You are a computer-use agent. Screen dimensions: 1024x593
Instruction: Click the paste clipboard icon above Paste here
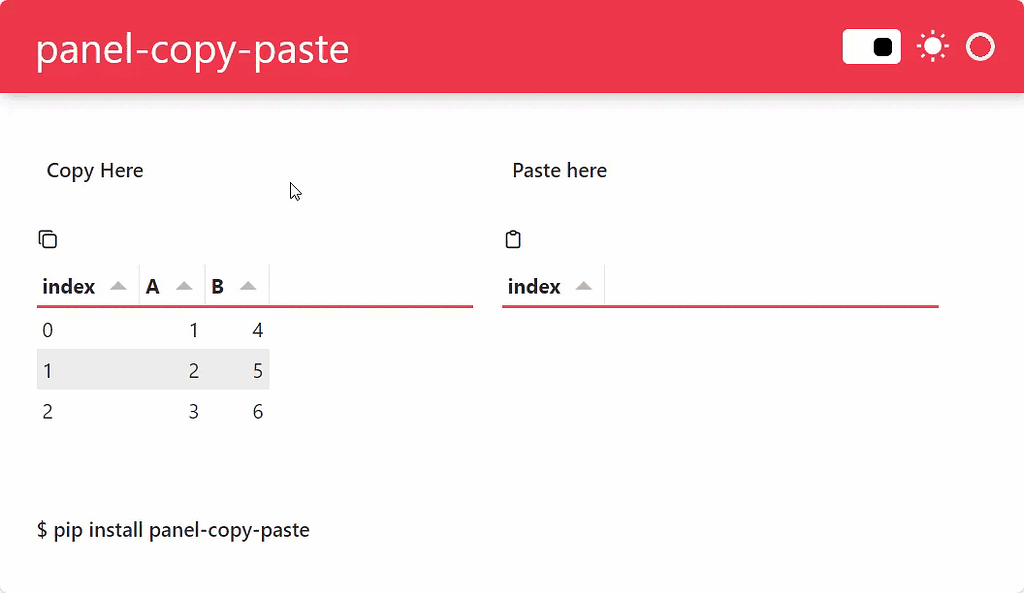tap(513, 239)
